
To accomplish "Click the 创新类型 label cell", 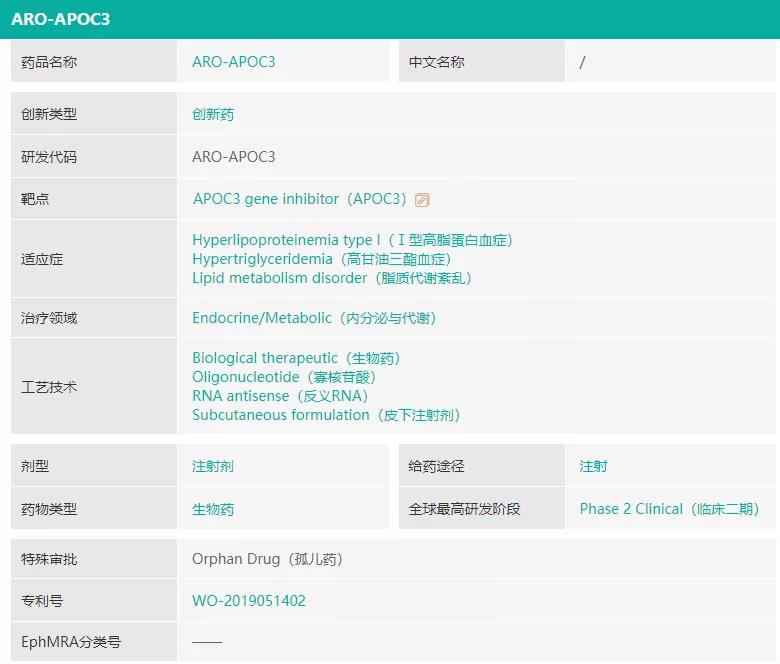I will [x=94, y=114].
